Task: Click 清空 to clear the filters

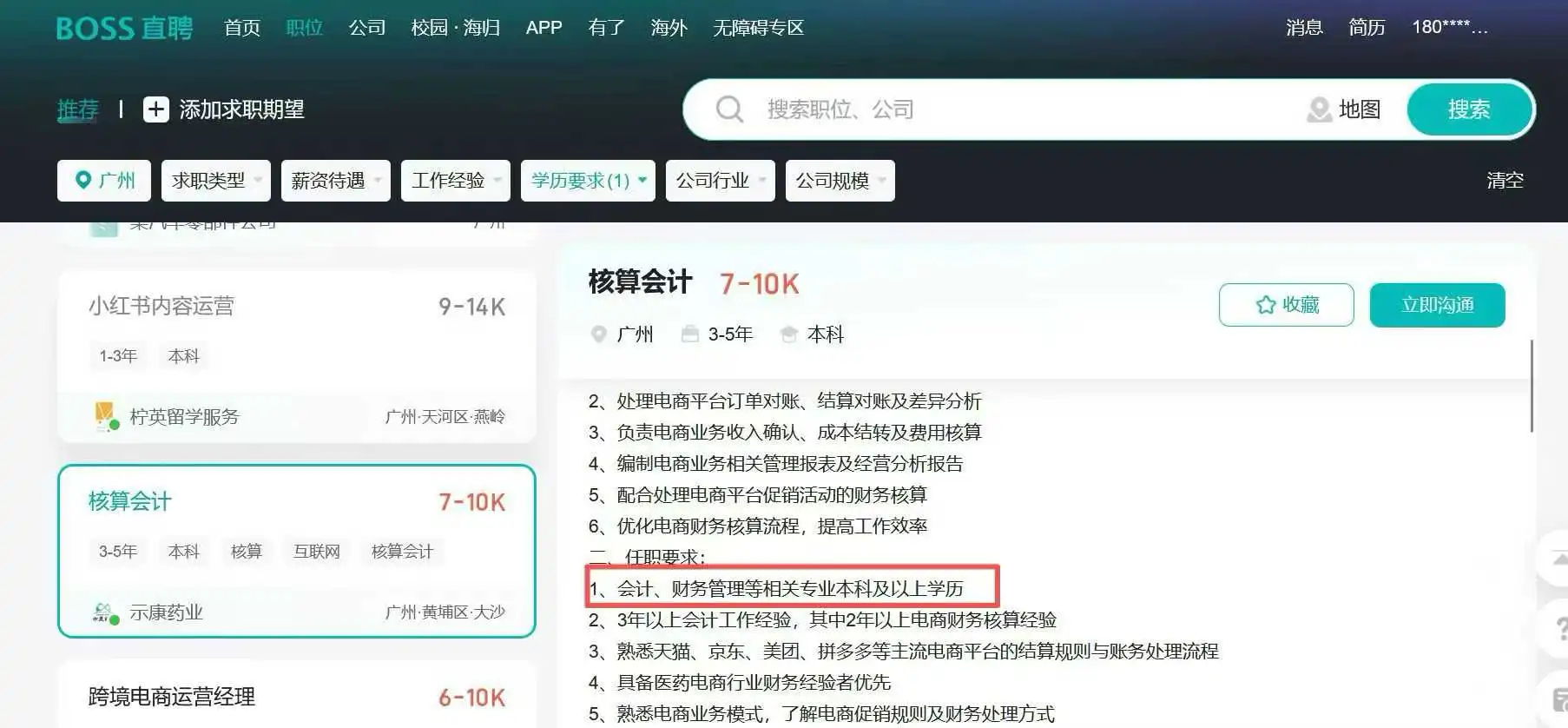Action: coord(1505,181)
